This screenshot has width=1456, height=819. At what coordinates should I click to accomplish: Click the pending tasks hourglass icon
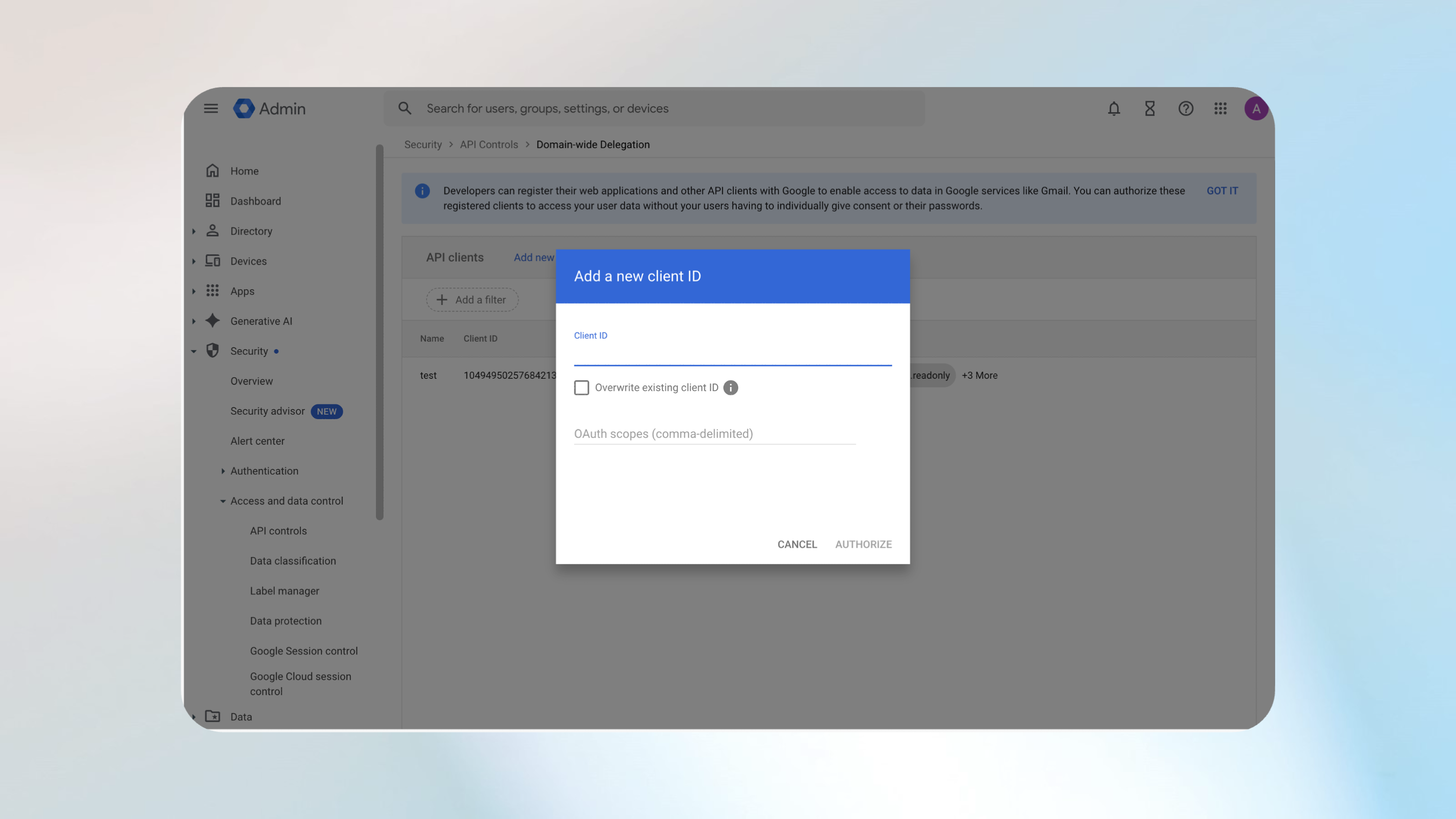tap(1149, 109)
